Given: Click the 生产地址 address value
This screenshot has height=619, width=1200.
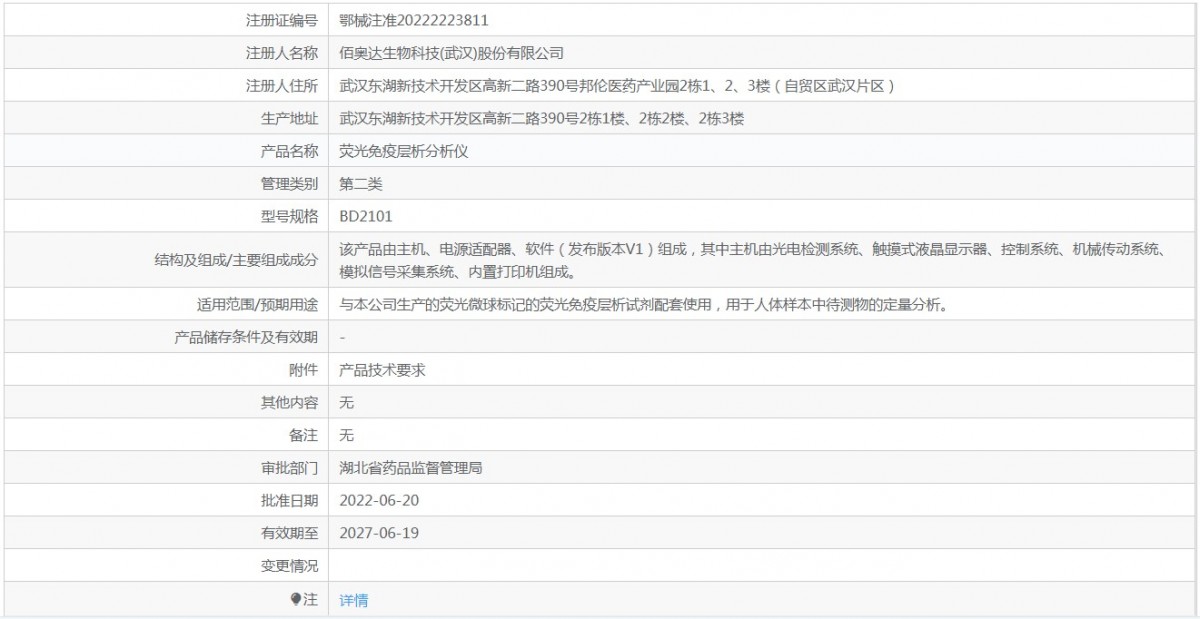Looking at the screenshot, I should (x=542, y=119).
